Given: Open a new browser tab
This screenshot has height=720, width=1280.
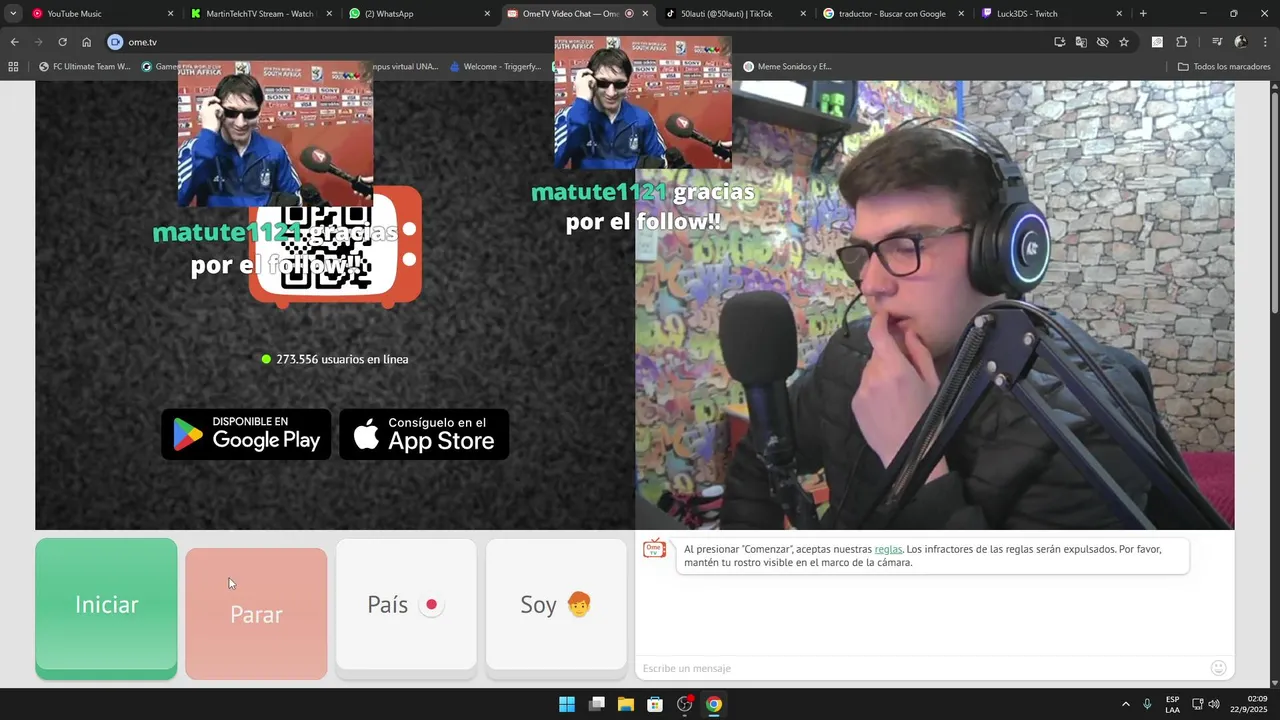Looking at the screenshot, I should click(1143, 14).
